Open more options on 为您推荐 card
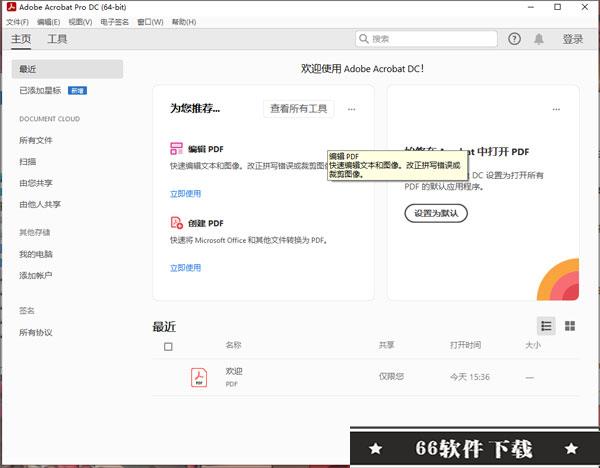 351,109
